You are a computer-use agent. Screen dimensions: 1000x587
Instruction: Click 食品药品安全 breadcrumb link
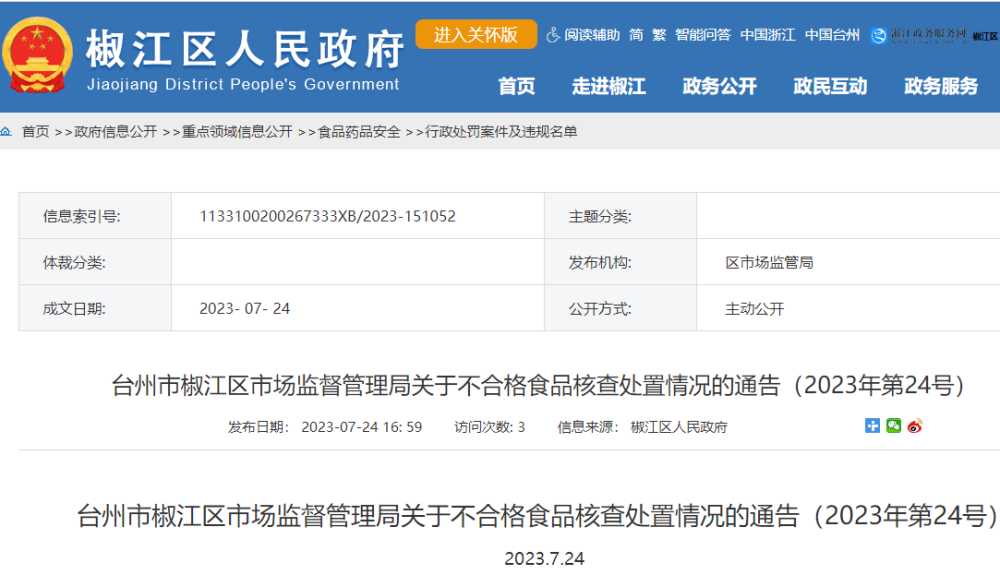359,132
